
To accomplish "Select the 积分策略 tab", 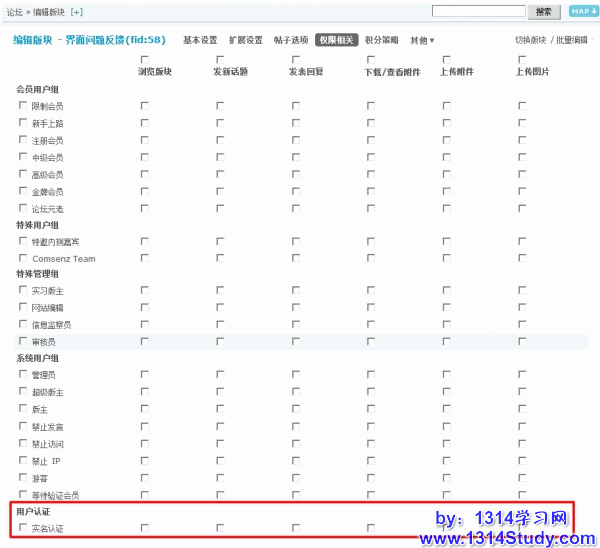I will (382, 41).
